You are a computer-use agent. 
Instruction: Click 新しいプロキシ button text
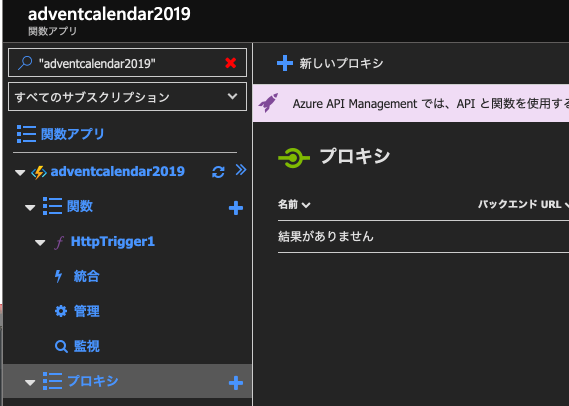[341, 63]
